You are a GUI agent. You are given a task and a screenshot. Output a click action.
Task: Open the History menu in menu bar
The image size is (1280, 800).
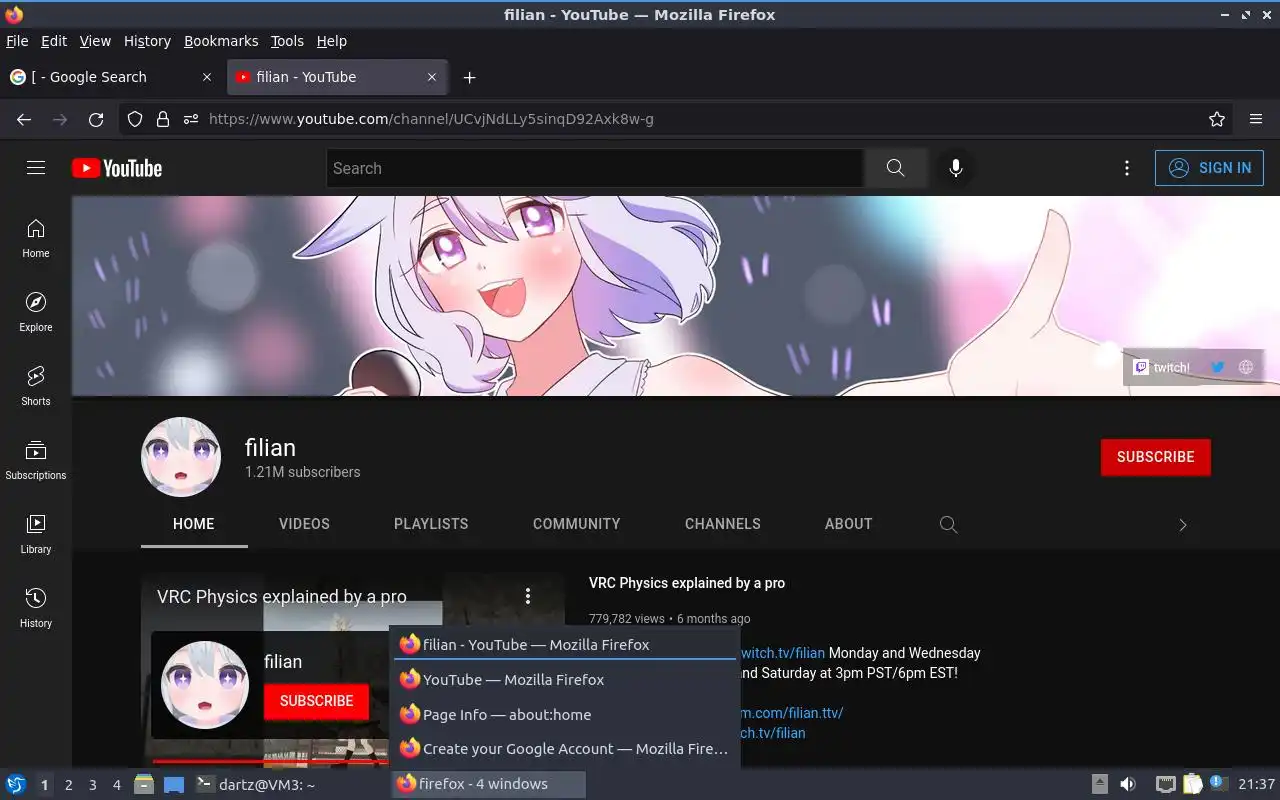click(147, 41)
